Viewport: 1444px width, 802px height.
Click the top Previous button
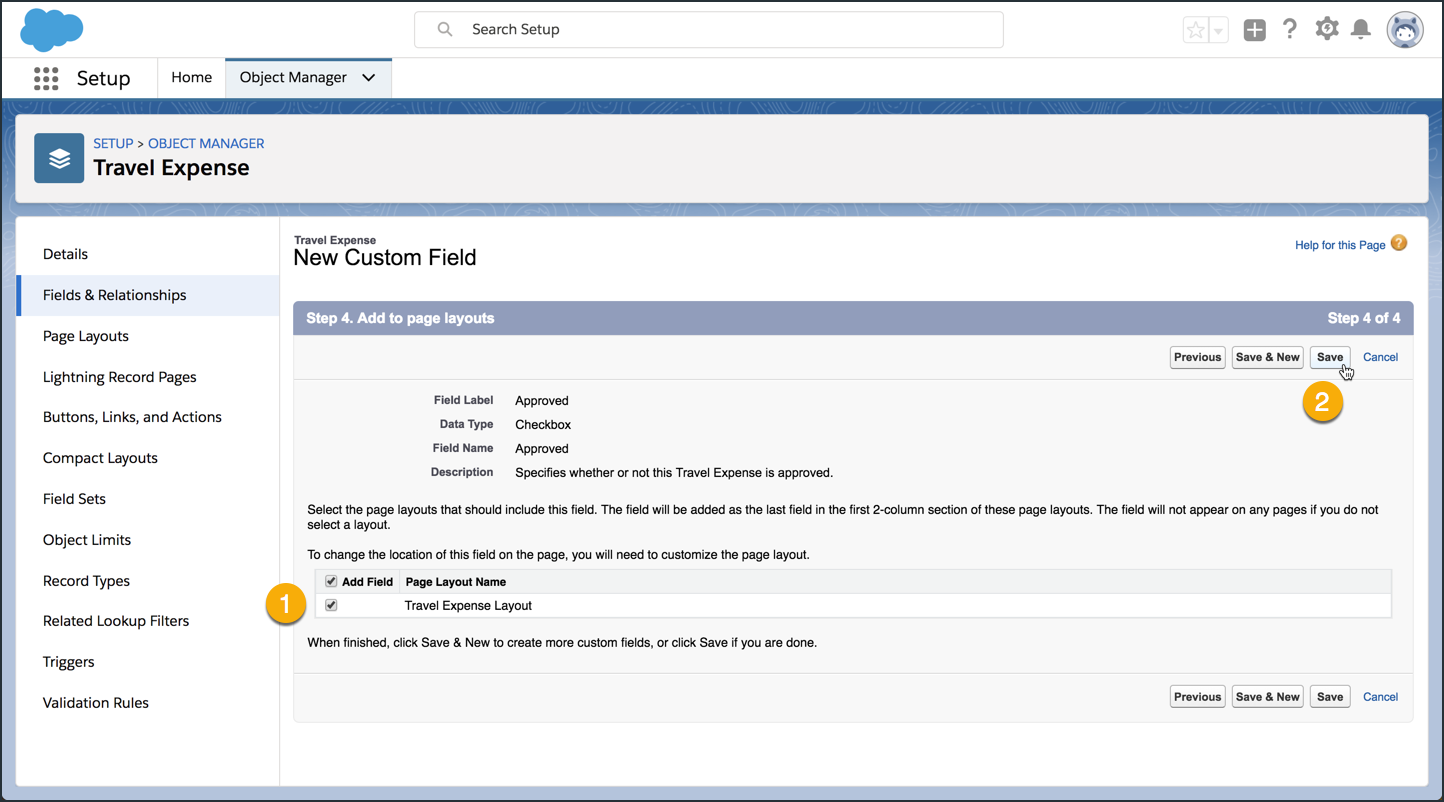tap(1198, 357)
